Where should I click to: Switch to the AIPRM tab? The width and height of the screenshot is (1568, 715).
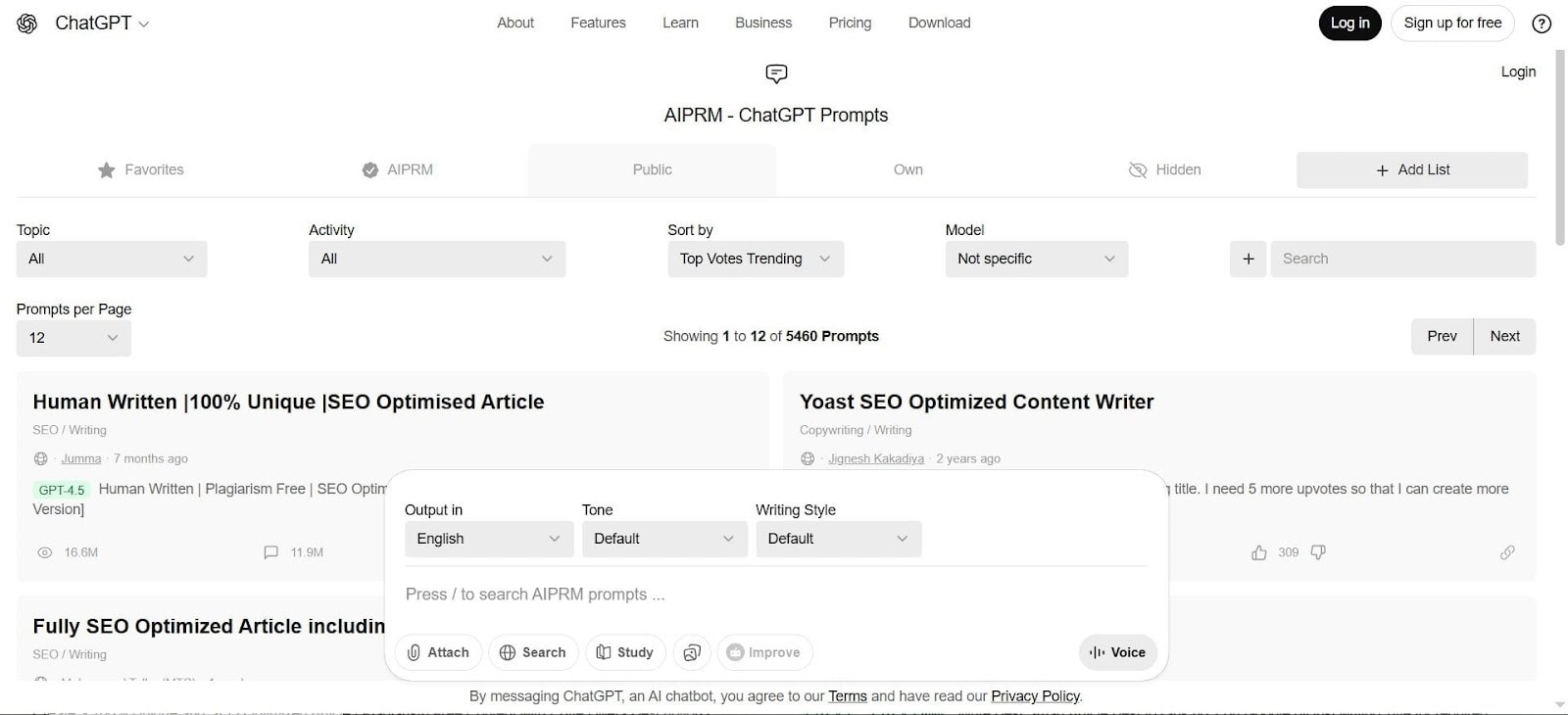click(x=397, y=169)
